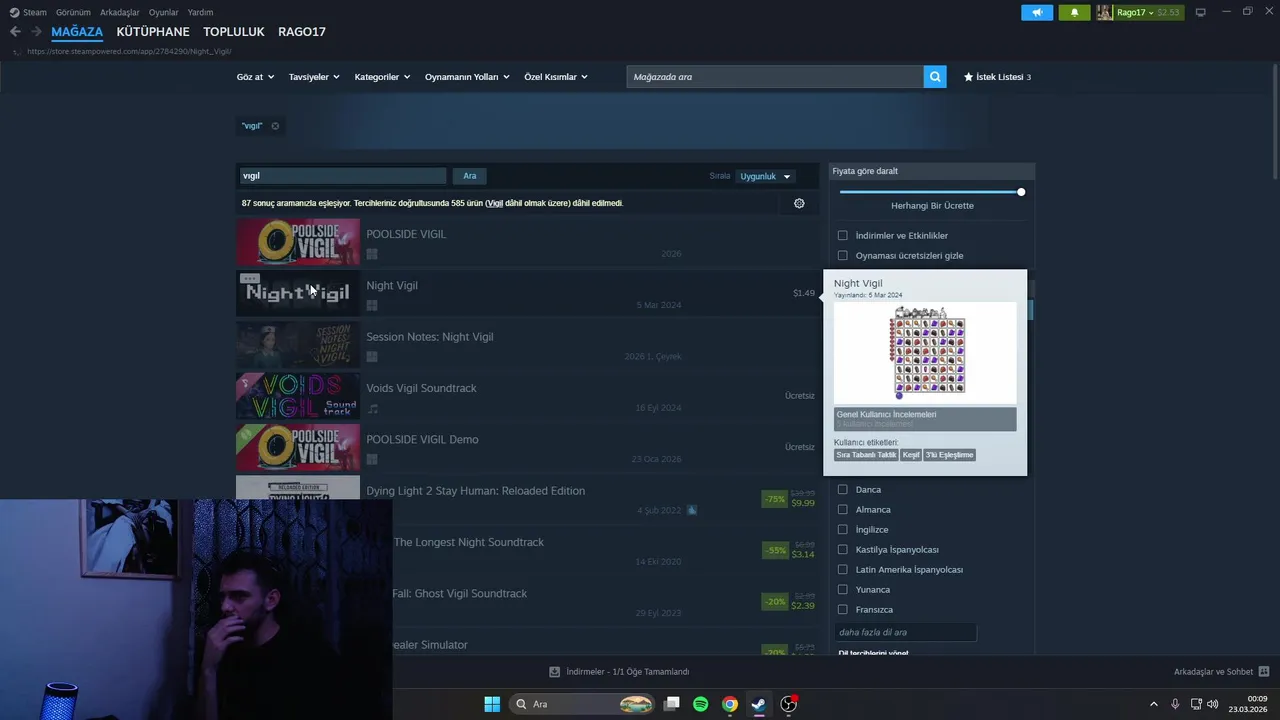Switch to the KÜTÜPHANE tab
Image resolution: width=1280 pixels, height=720 pixels.
click(153, 32)
